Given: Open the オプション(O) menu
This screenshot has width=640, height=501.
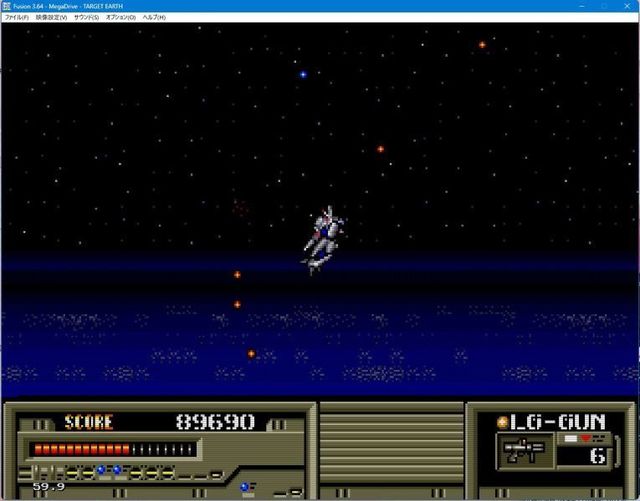Looking at the screenshot, I should click(x=121, y=18).
